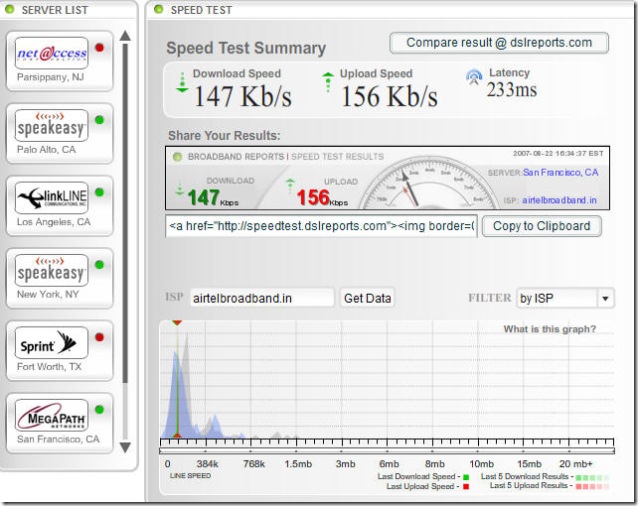Open the filter by ISP dropdown
Viewport: 638px width, 506px height.
coord(564,298)
